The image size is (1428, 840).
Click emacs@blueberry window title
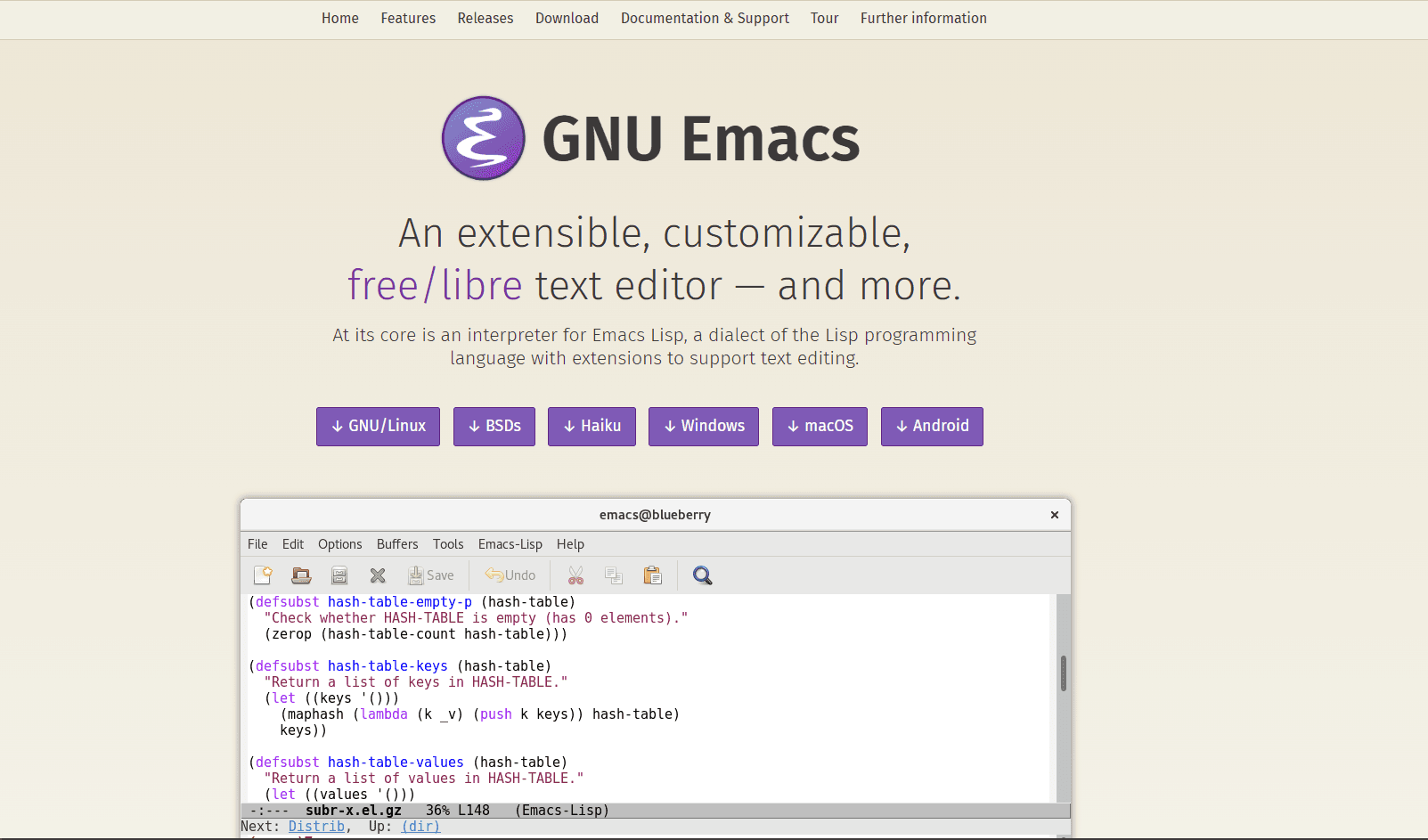655,515
